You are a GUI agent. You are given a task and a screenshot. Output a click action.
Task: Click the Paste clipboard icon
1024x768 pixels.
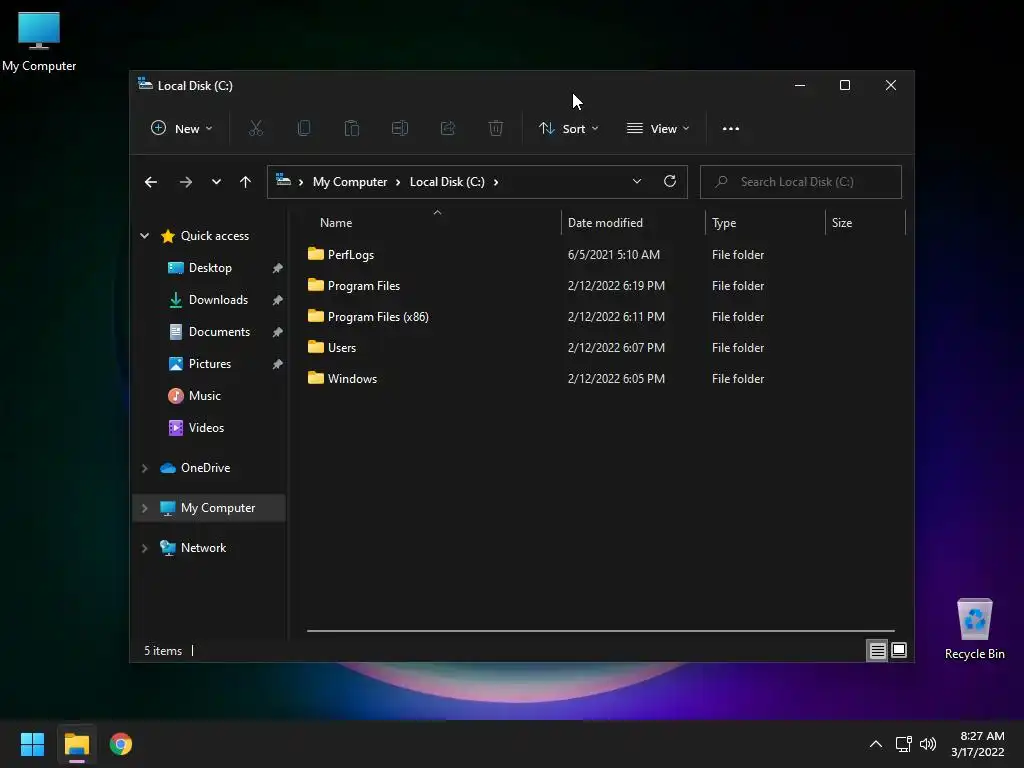351,129
